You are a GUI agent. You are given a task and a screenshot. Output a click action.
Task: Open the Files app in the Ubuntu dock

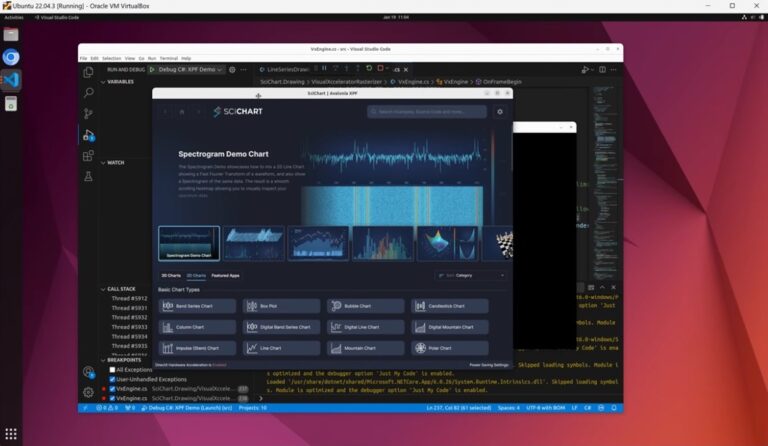click(11, 34)
